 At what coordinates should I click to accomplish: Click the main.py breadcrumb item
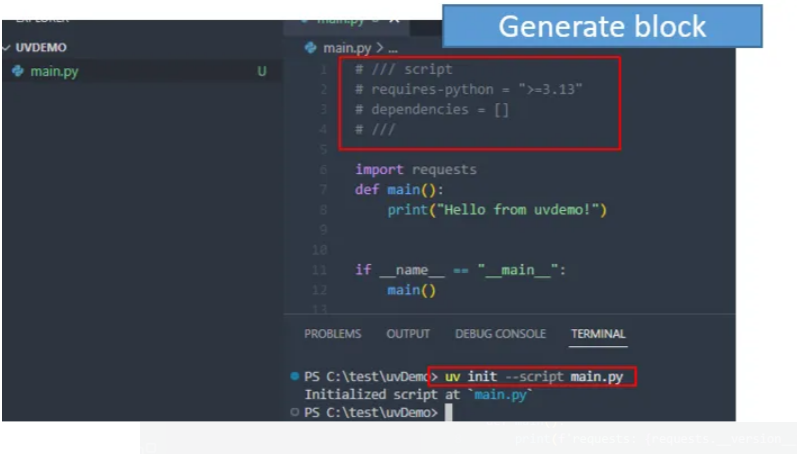click(x=346, y=48)
